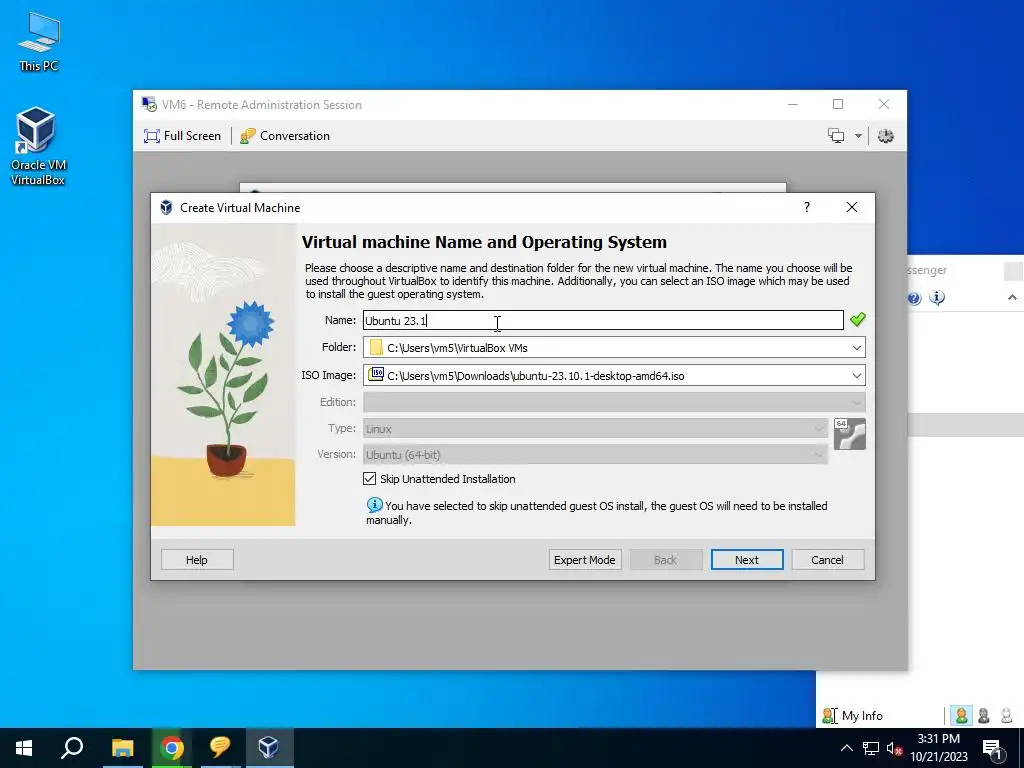Select the grey away status user icon

pyautogui.click(x=984, y=716)
